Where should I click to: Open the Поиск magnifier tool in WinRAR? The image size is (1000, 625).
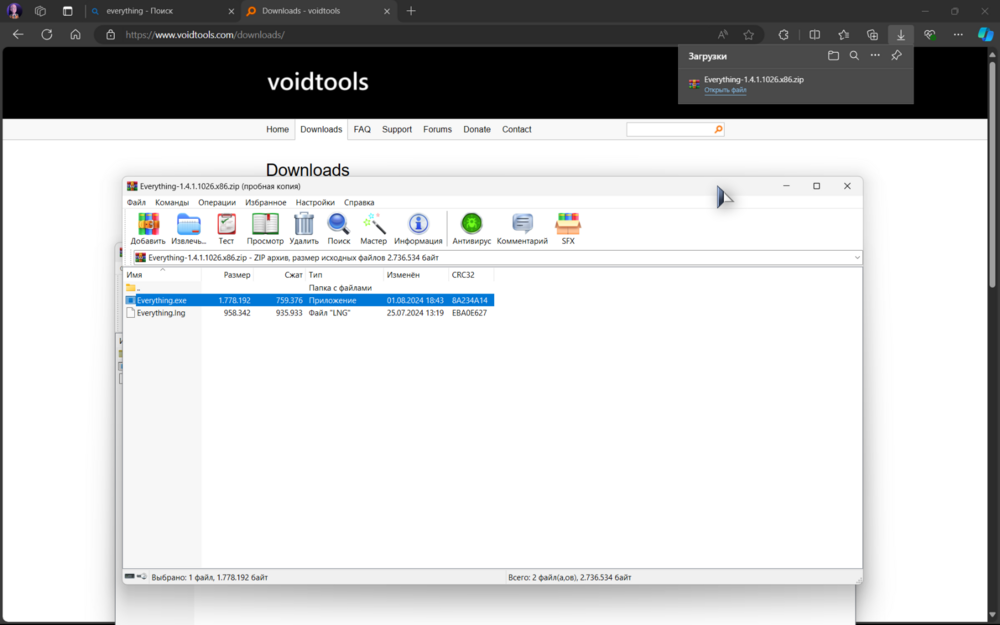tap(339, 229)
